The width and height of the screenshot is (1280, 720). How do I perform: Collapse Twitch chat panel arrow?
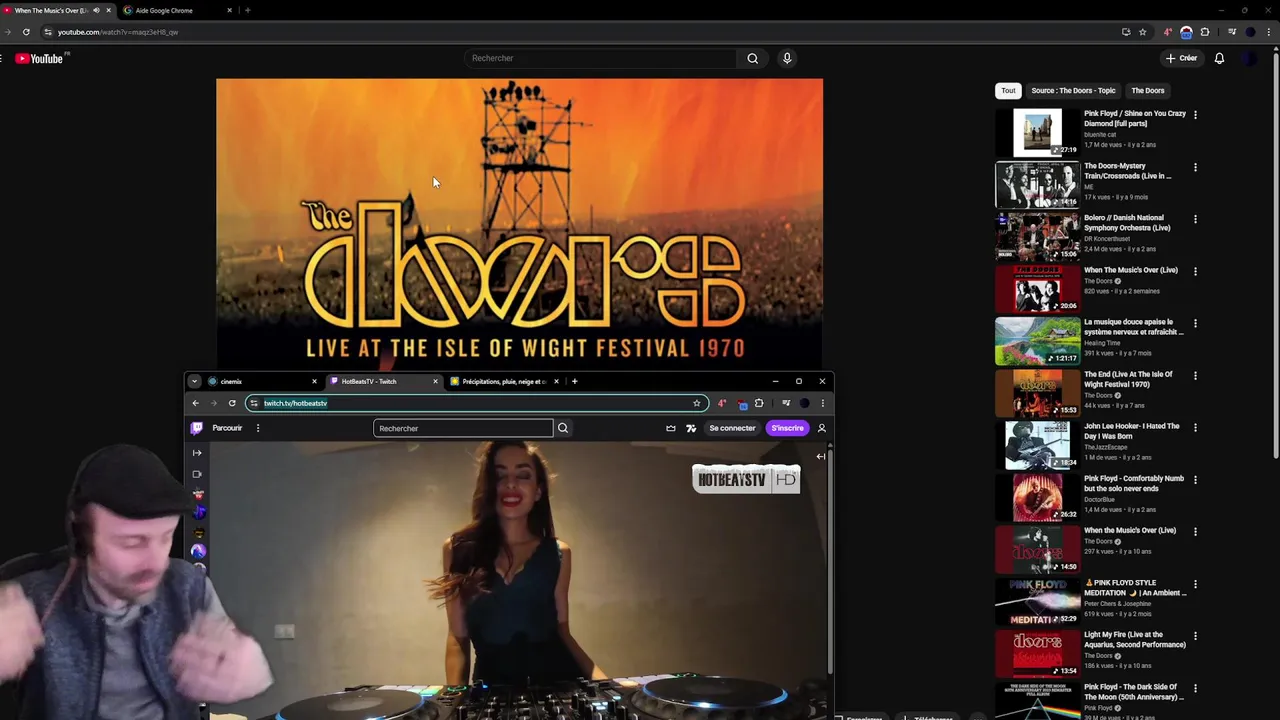821,457
